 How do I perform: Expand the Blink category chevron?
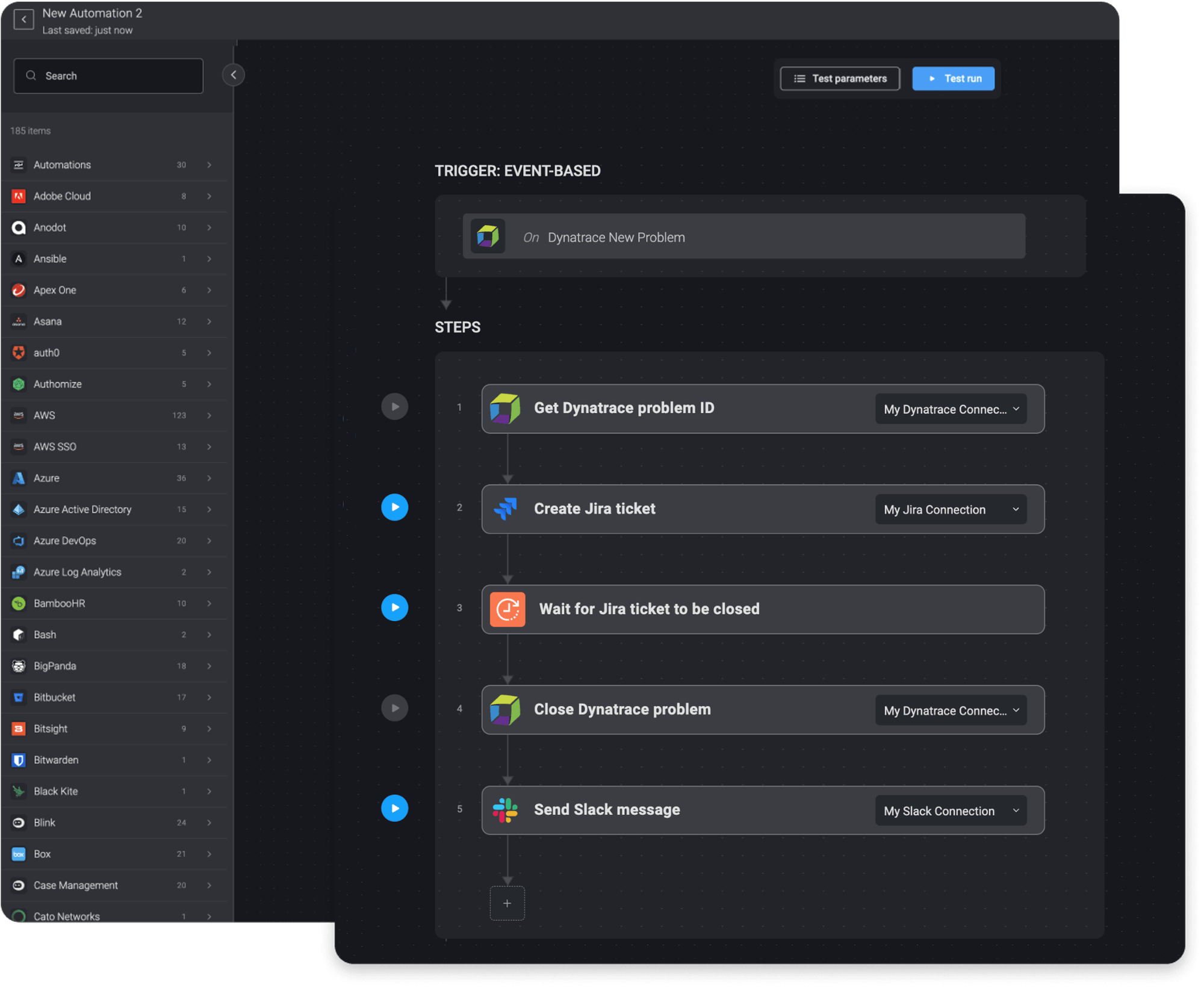click(209, 823)
